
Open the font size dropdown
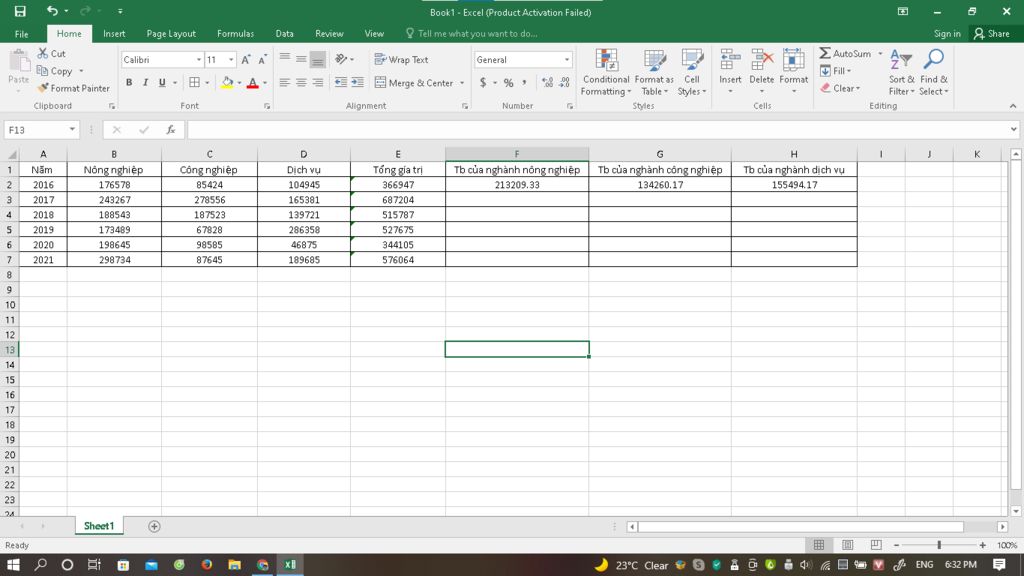click(x=231, y=59)
